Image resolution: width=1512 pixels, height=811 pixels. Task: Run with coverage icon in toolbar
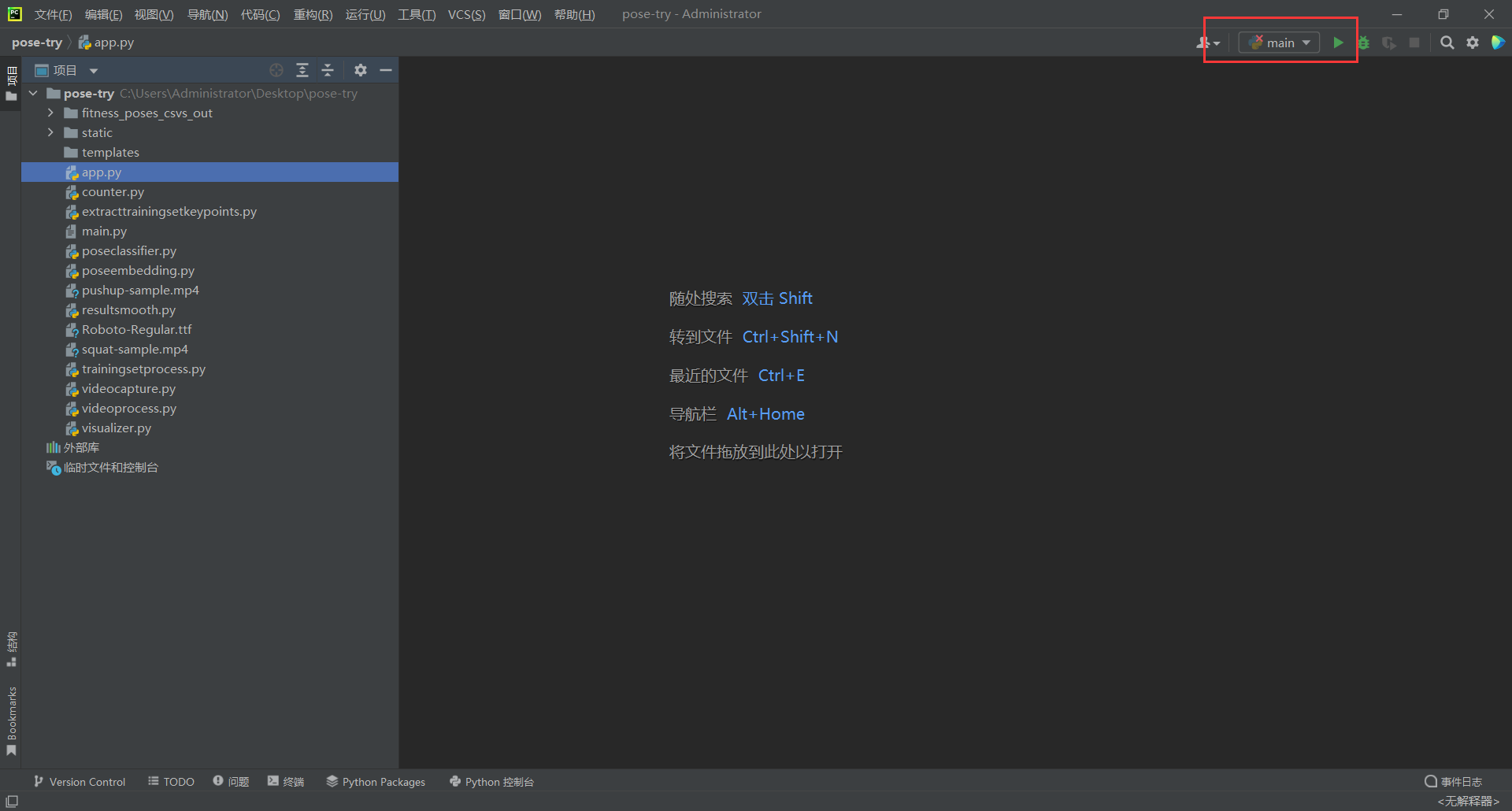pyautogui.click(x=1389, y=43)
